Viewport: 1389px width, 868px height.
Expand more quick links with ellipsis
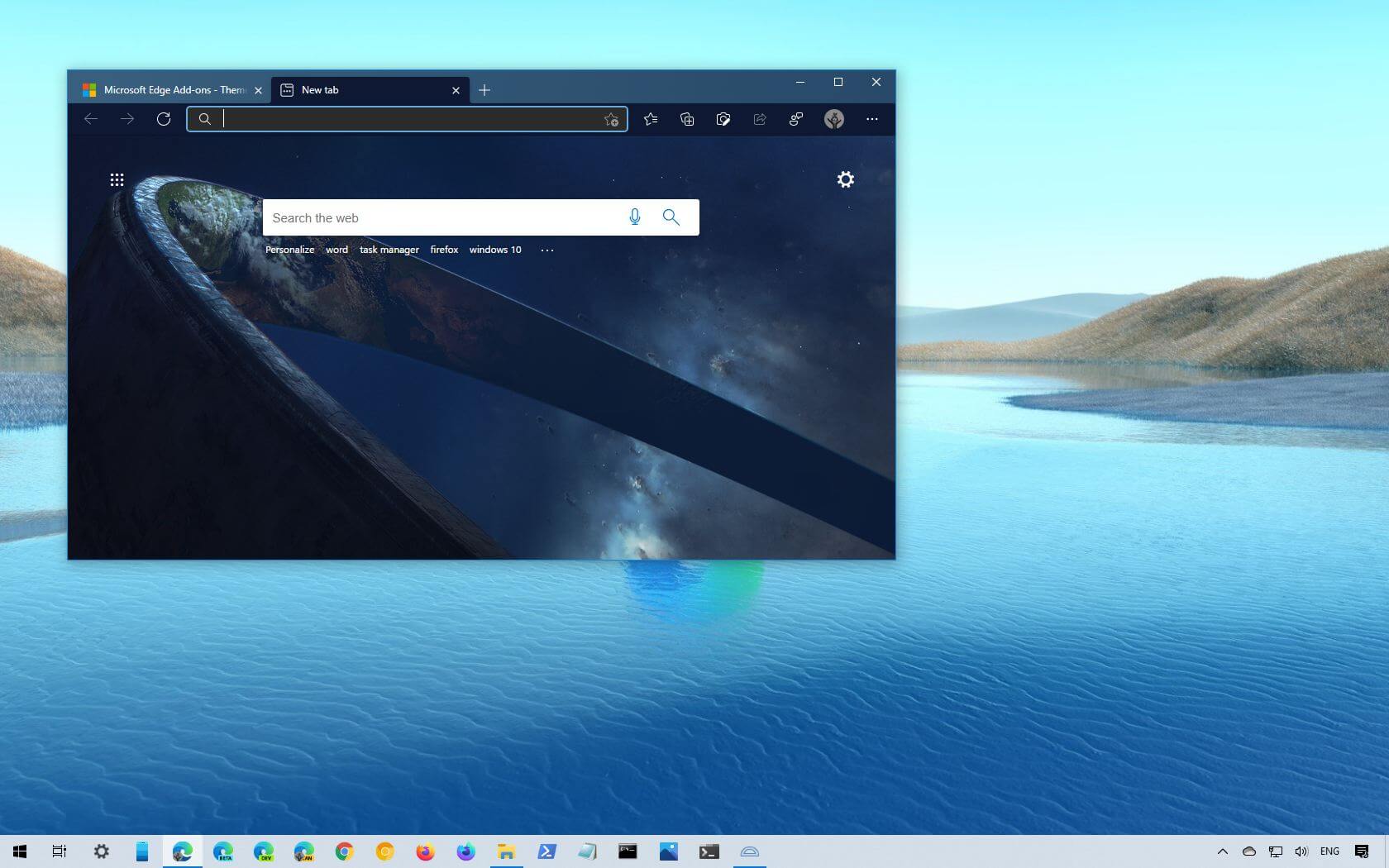coord(547,250)
